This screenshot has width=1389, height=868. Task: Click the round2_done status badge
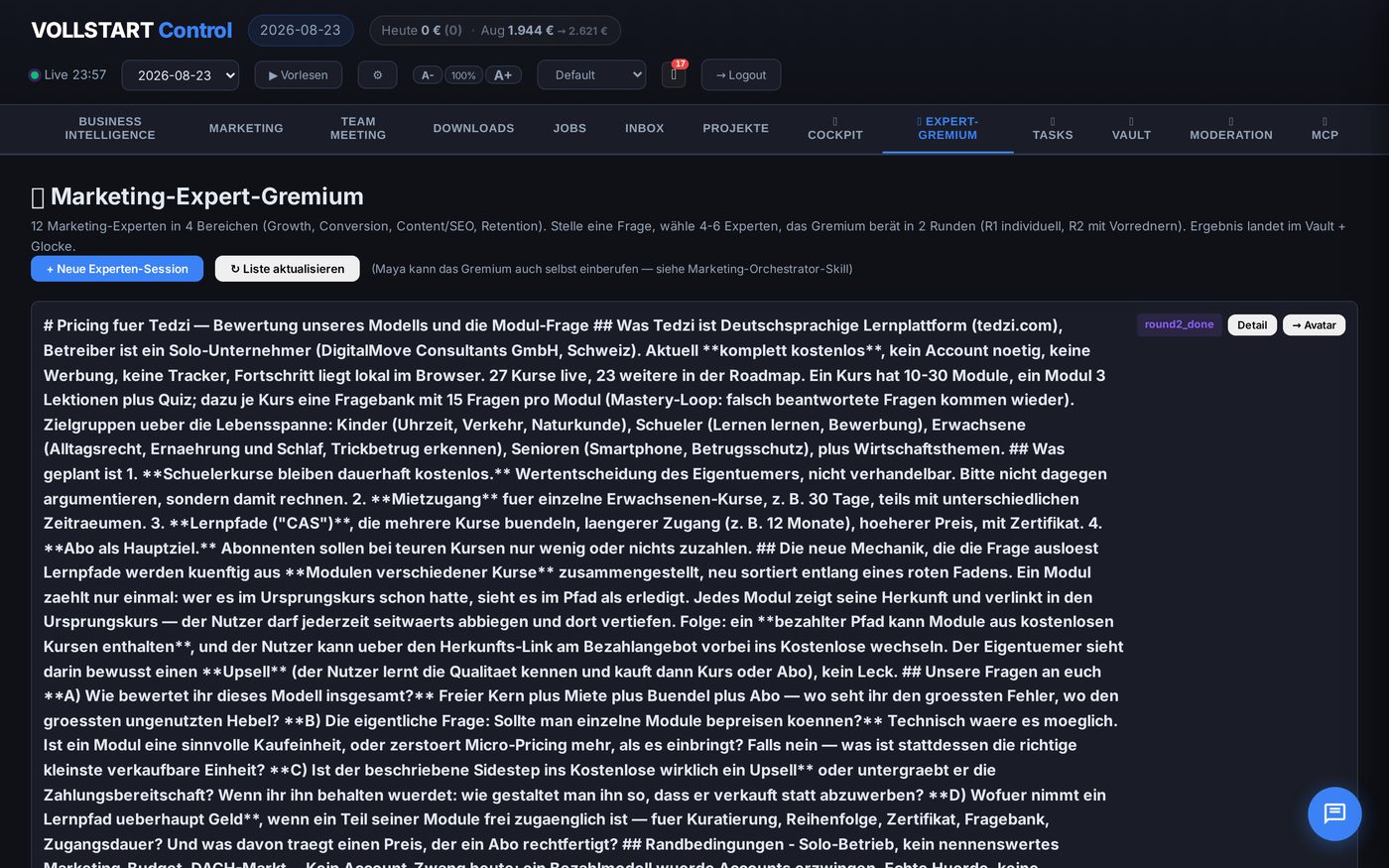[x=1179, y=324]
